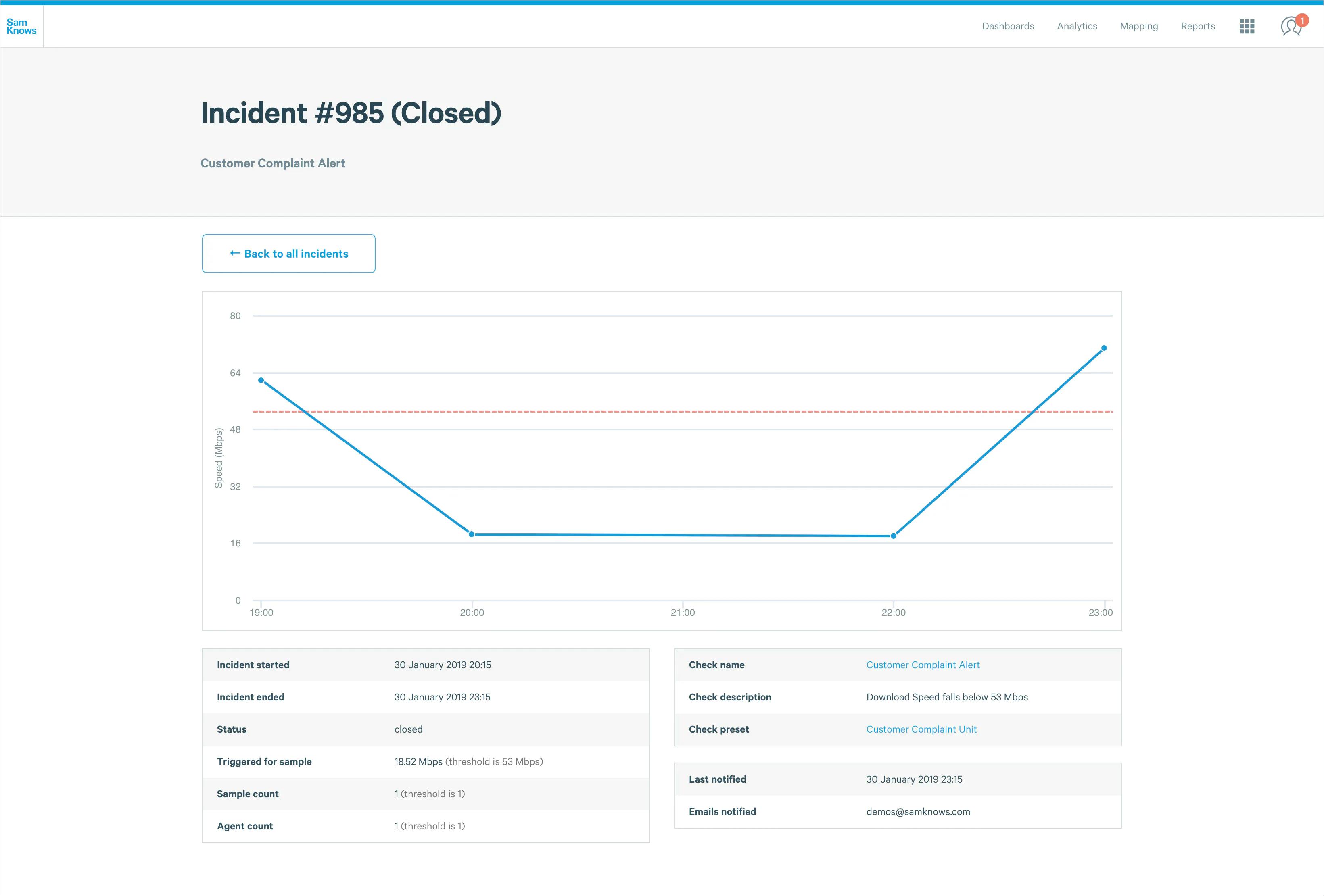Open the Mapping menu
Screen dimensions: 1324x896
click(1139, 26)
